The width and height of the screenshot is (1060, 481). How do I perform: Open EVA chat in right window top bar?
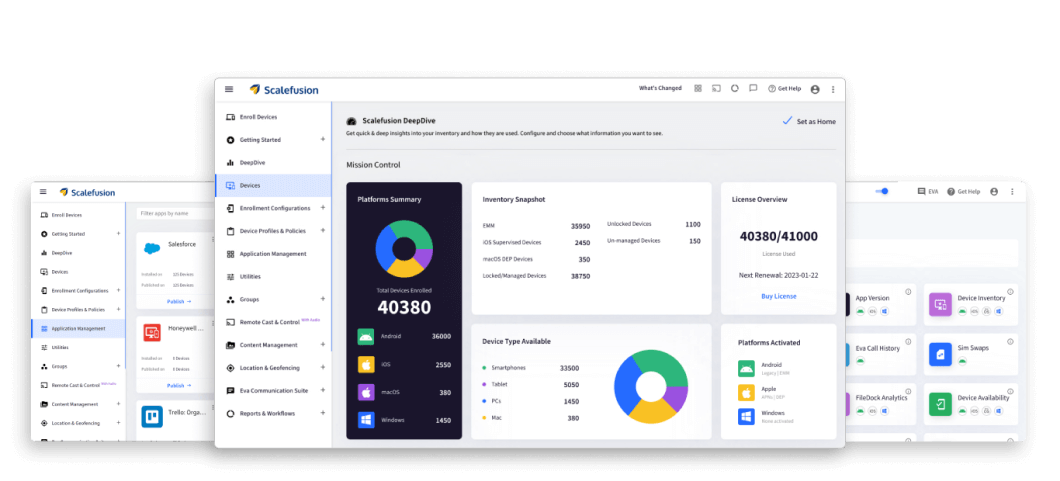point(928,192)
